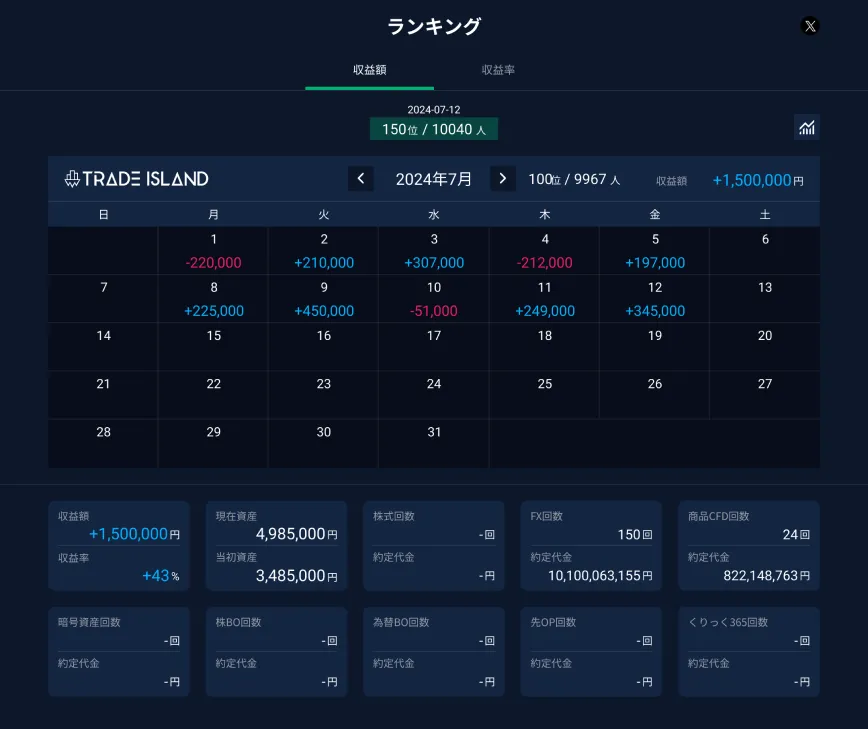The width and height of the screenshot is (868, 729).
Task: Open the chart view icon
Action: 806,127
